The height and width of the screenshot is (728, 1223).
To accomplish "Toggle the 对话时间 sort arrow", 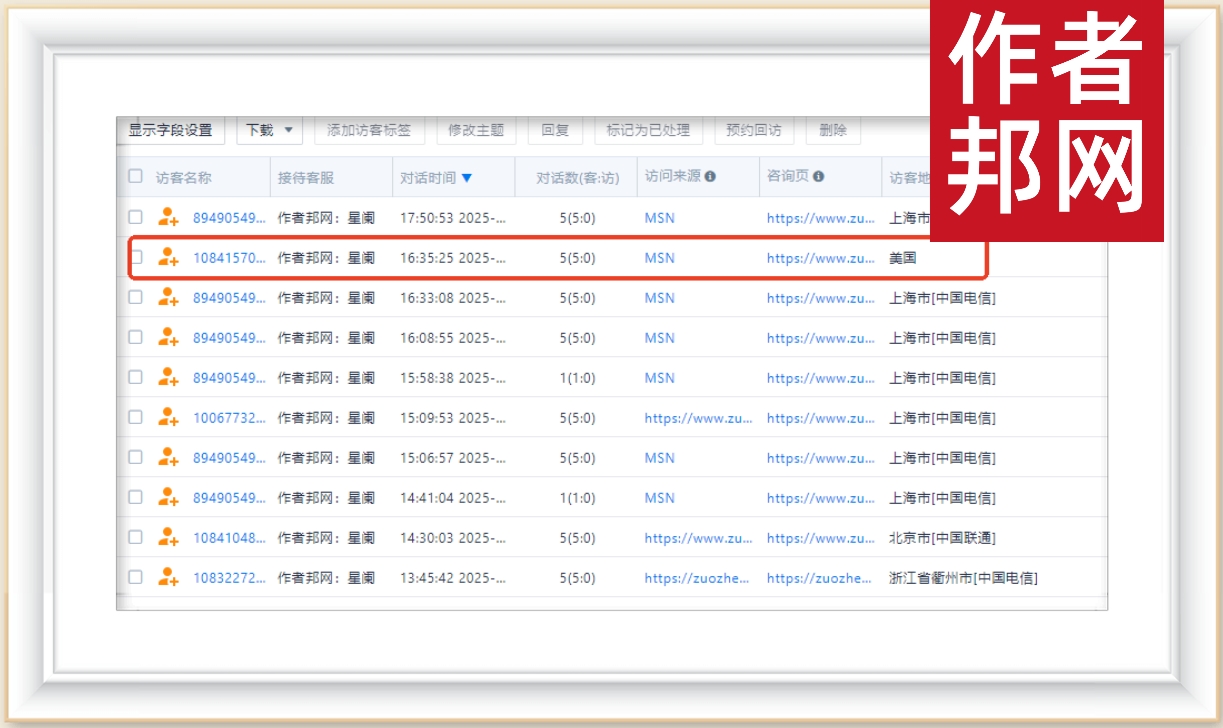I will pos(467,178).
